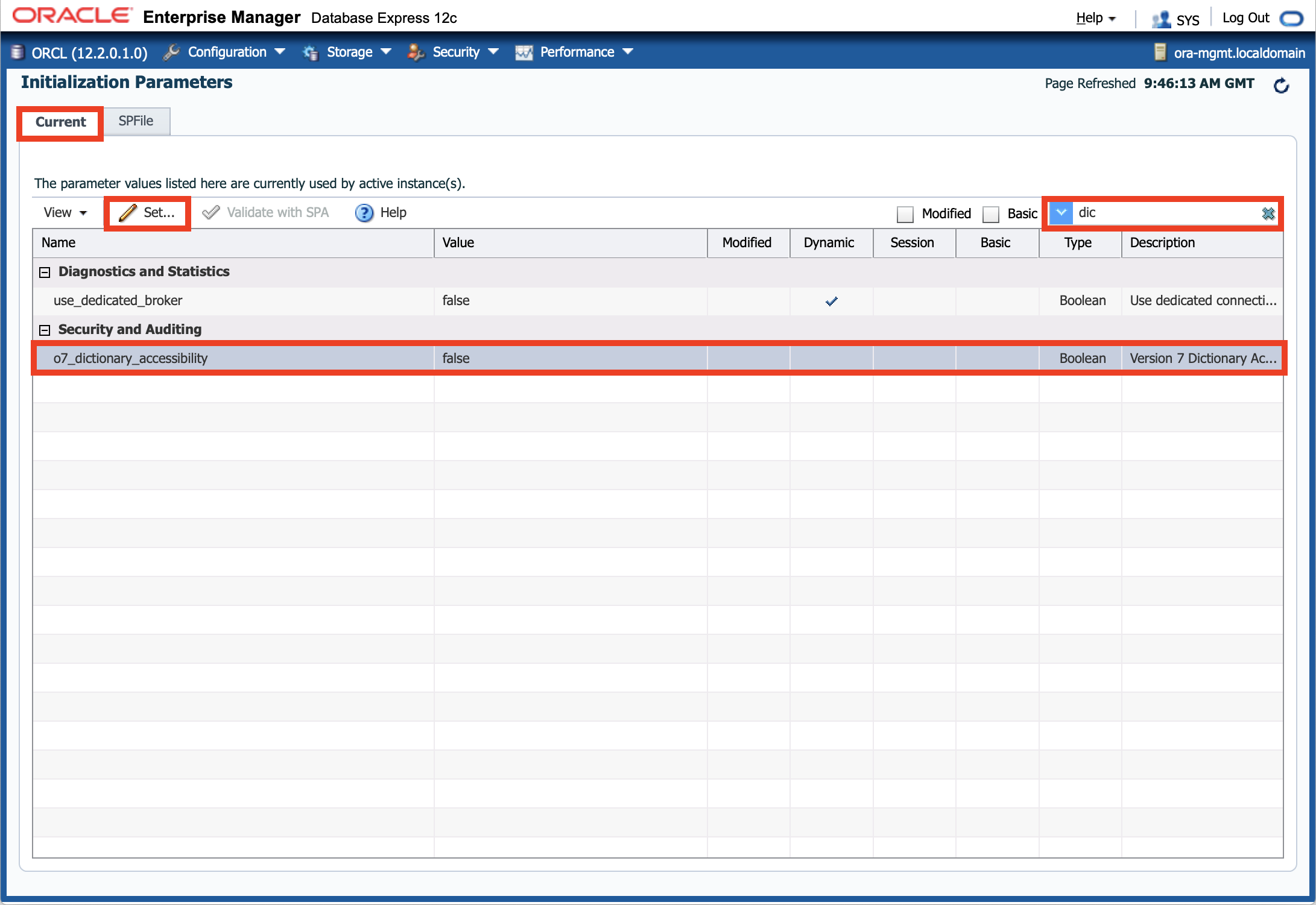
Task: Sort by the Description column header
Action: point(1202,243)
